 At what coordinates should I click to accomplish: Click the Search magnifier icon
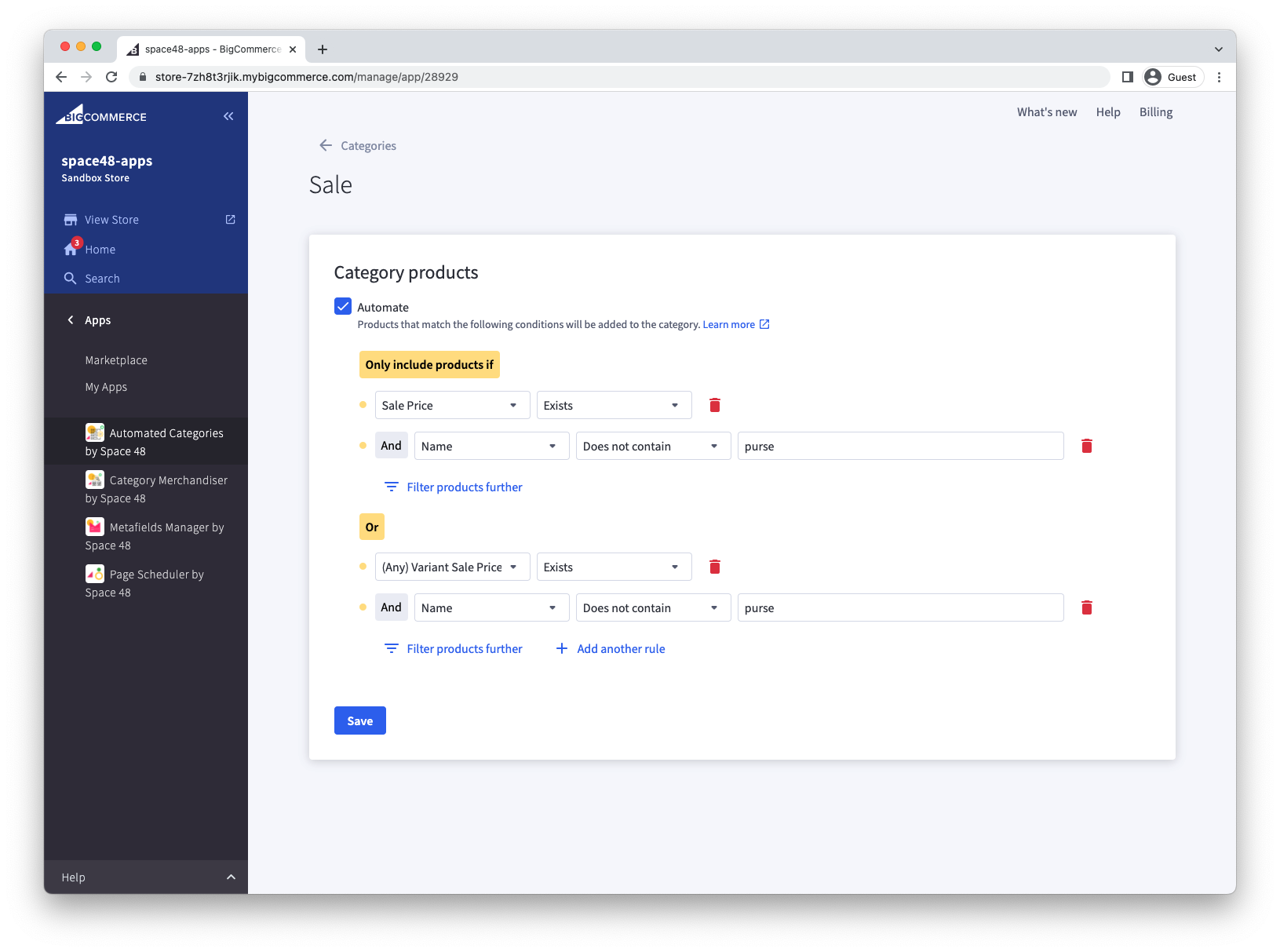[x=70, y=279]
